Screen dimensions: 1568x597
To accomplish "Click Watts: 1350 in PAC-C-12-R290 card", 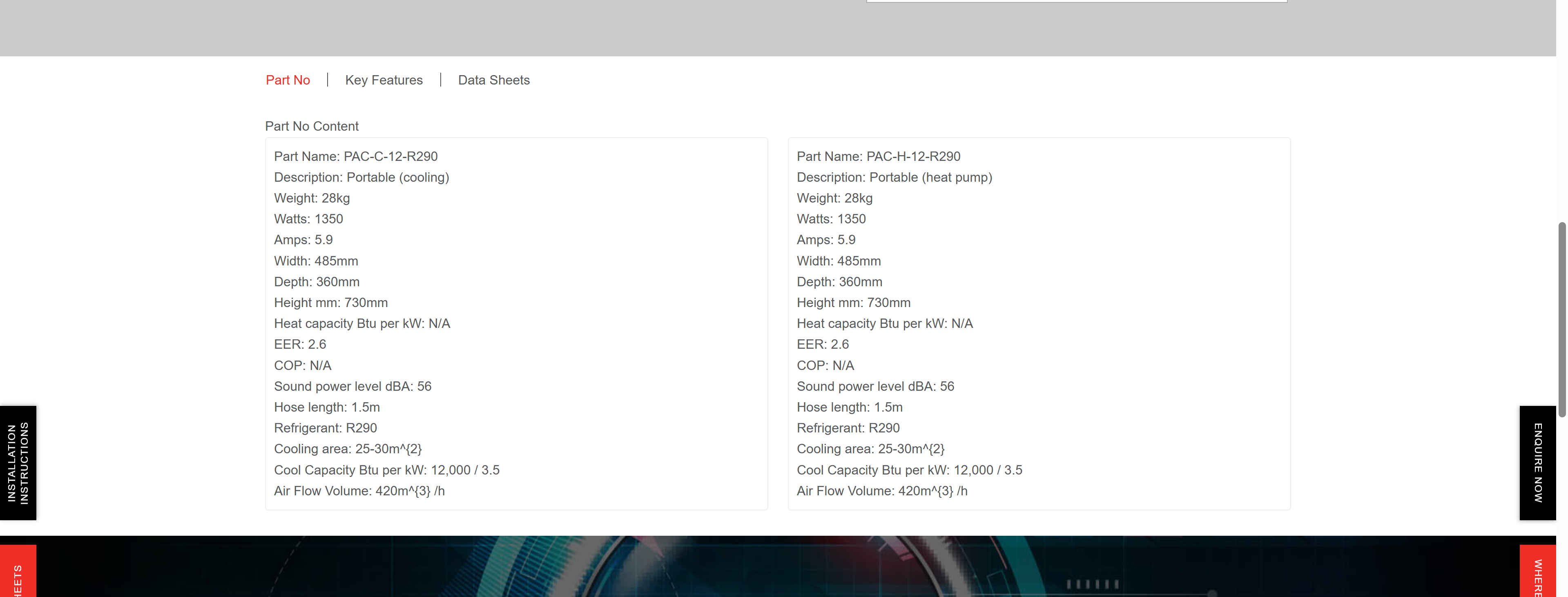I will click(x=309, y=219).
